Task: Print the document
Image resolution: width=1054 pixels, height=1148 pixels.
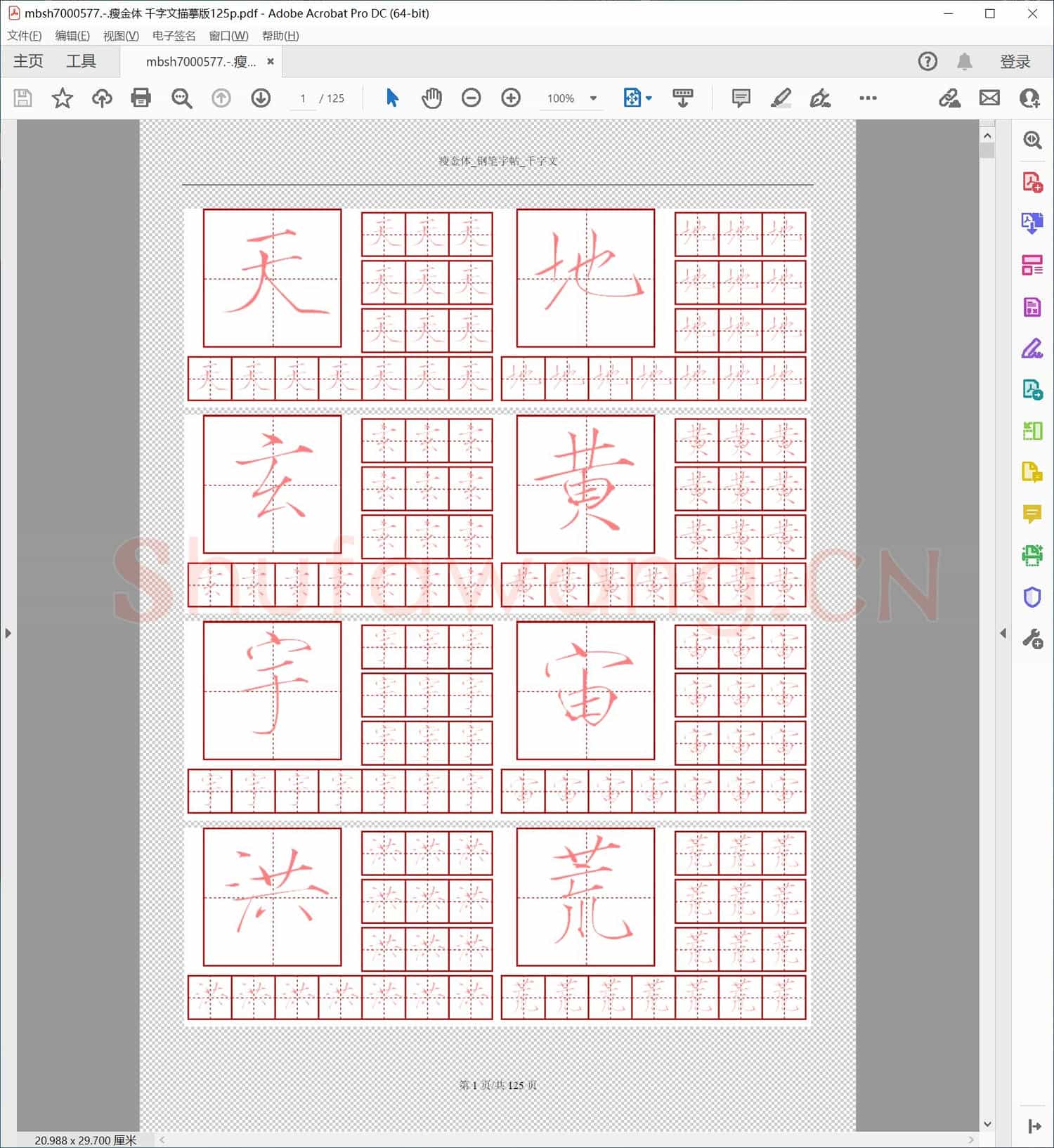Action: click(x=141, y=98)
